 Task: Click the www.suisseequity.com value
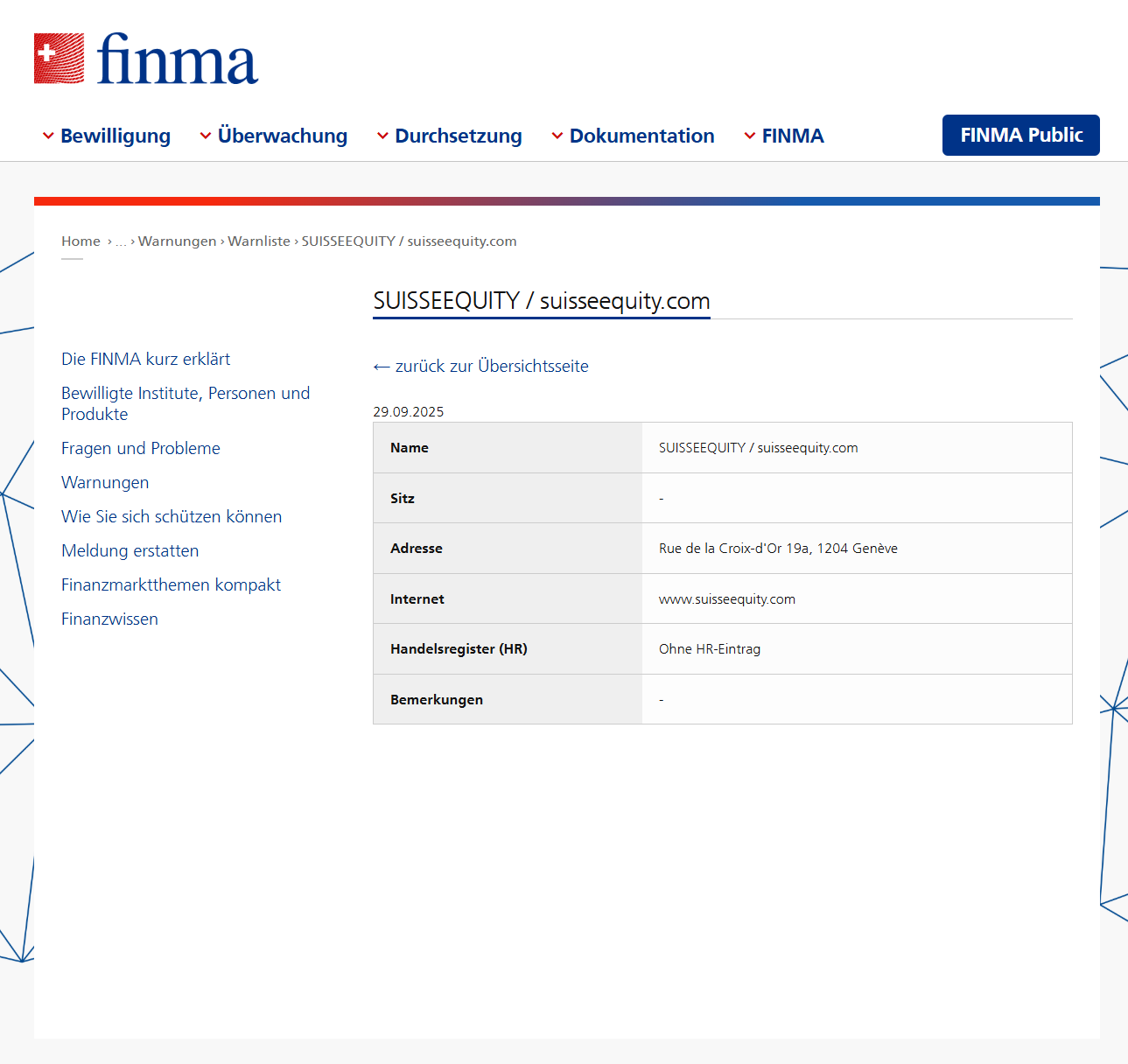[x=727, y=599]
